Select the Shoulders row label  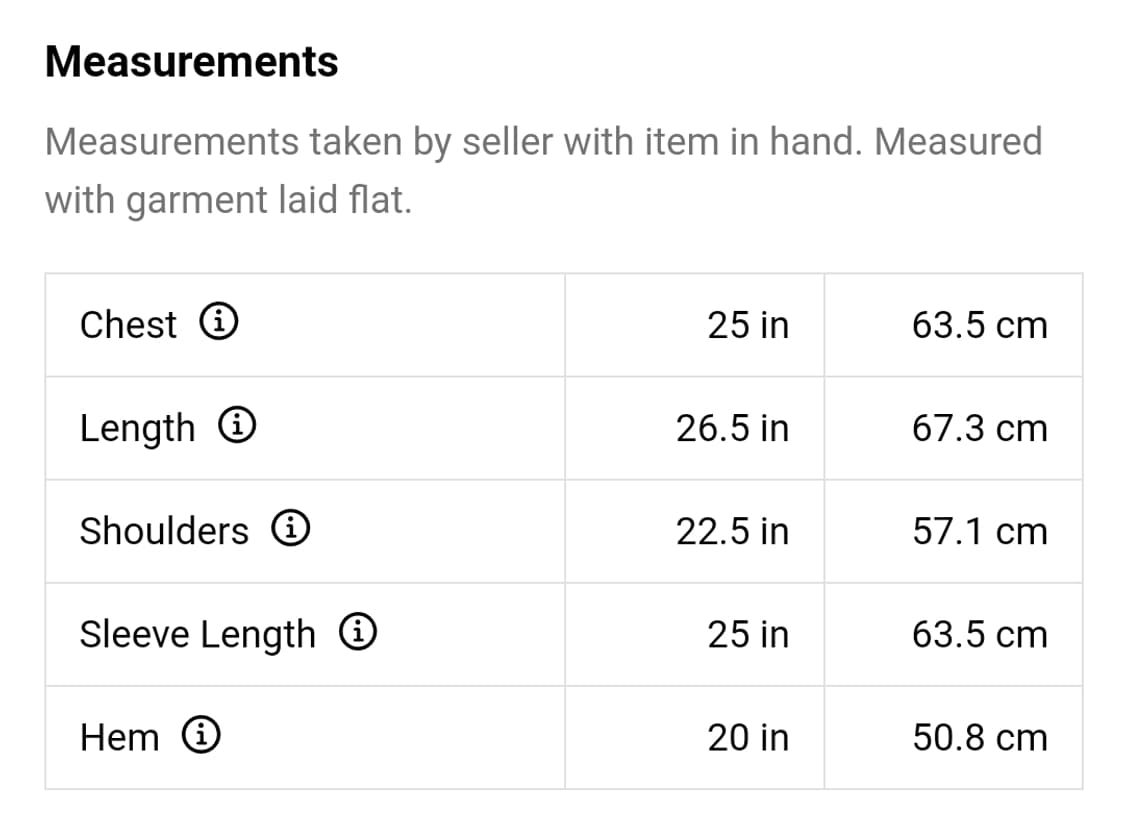click(164, 531)
